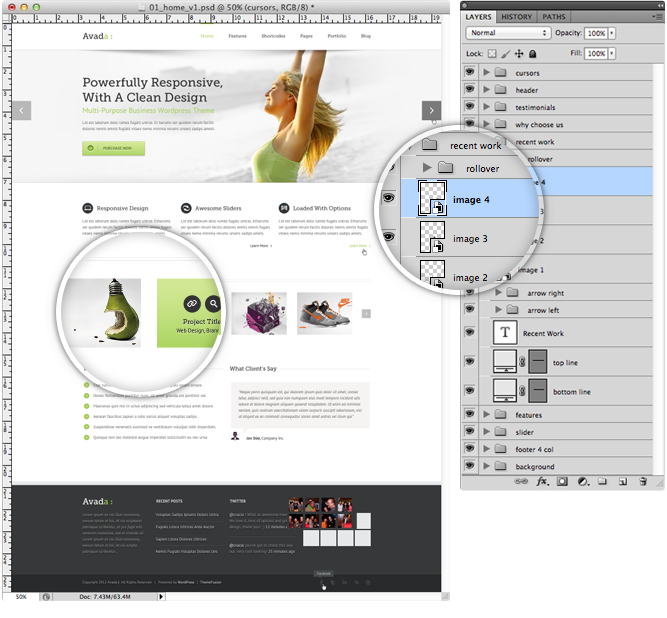Hide the background layer group
The width and height of the screenshot is (667, 618).
point(471,466)
